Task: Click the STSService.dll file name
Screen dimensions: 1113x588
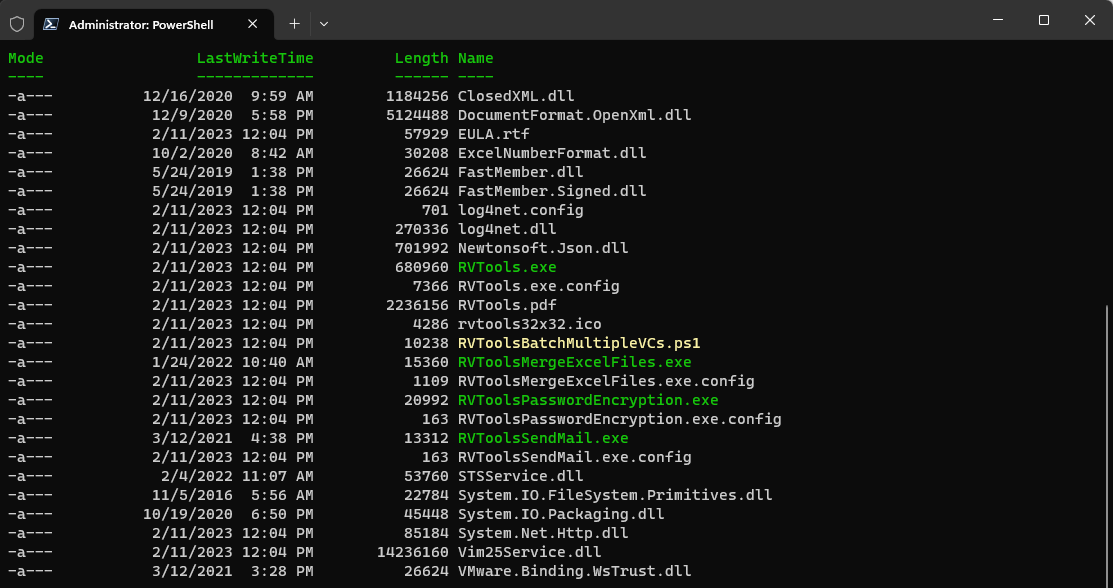Action: coord(520,477)
